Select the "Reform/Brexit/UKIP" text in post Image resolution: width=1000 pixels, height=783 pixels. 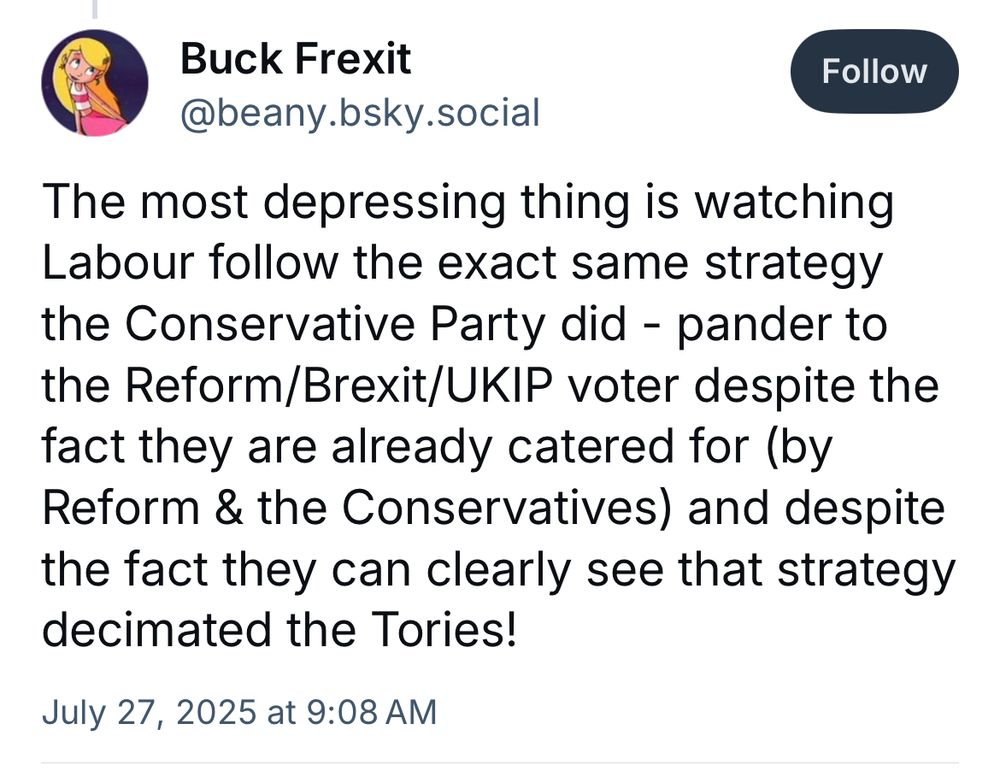click(339, 386)
